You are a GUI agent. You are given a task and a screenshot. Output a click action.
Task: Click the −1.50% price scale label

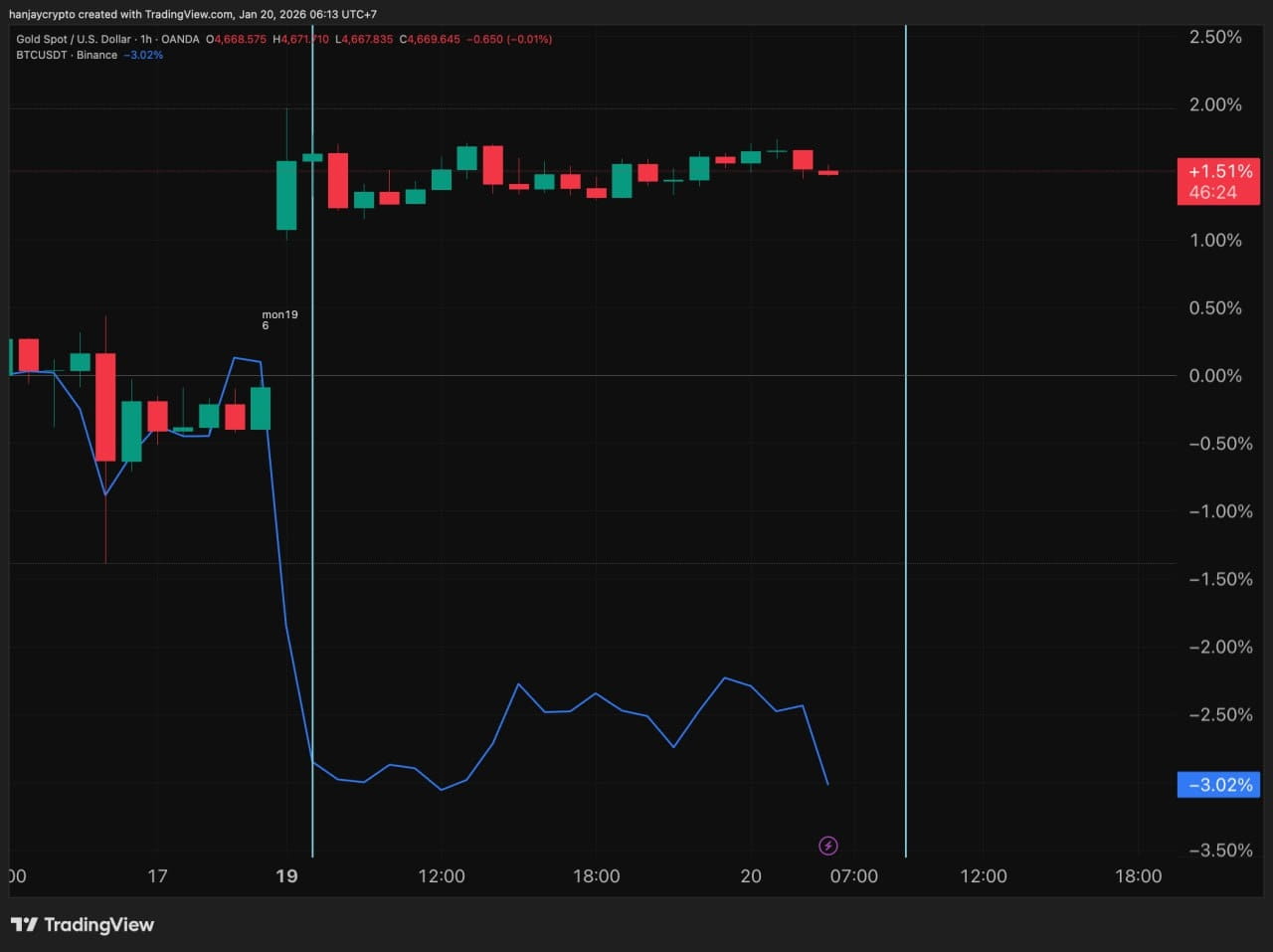click(x=1220, y=579)
